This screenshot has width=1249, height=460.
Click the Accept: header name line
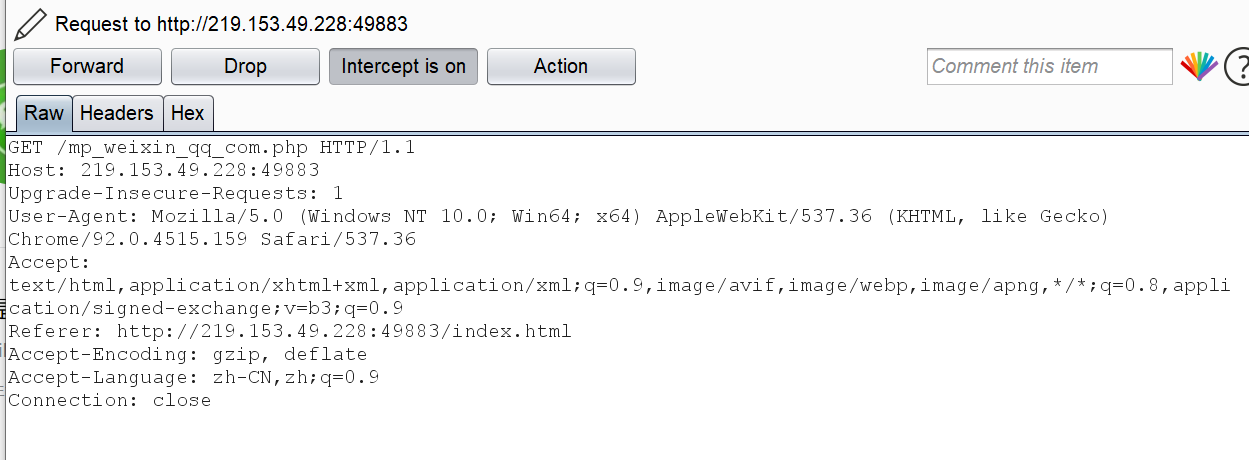coord(50,262)
